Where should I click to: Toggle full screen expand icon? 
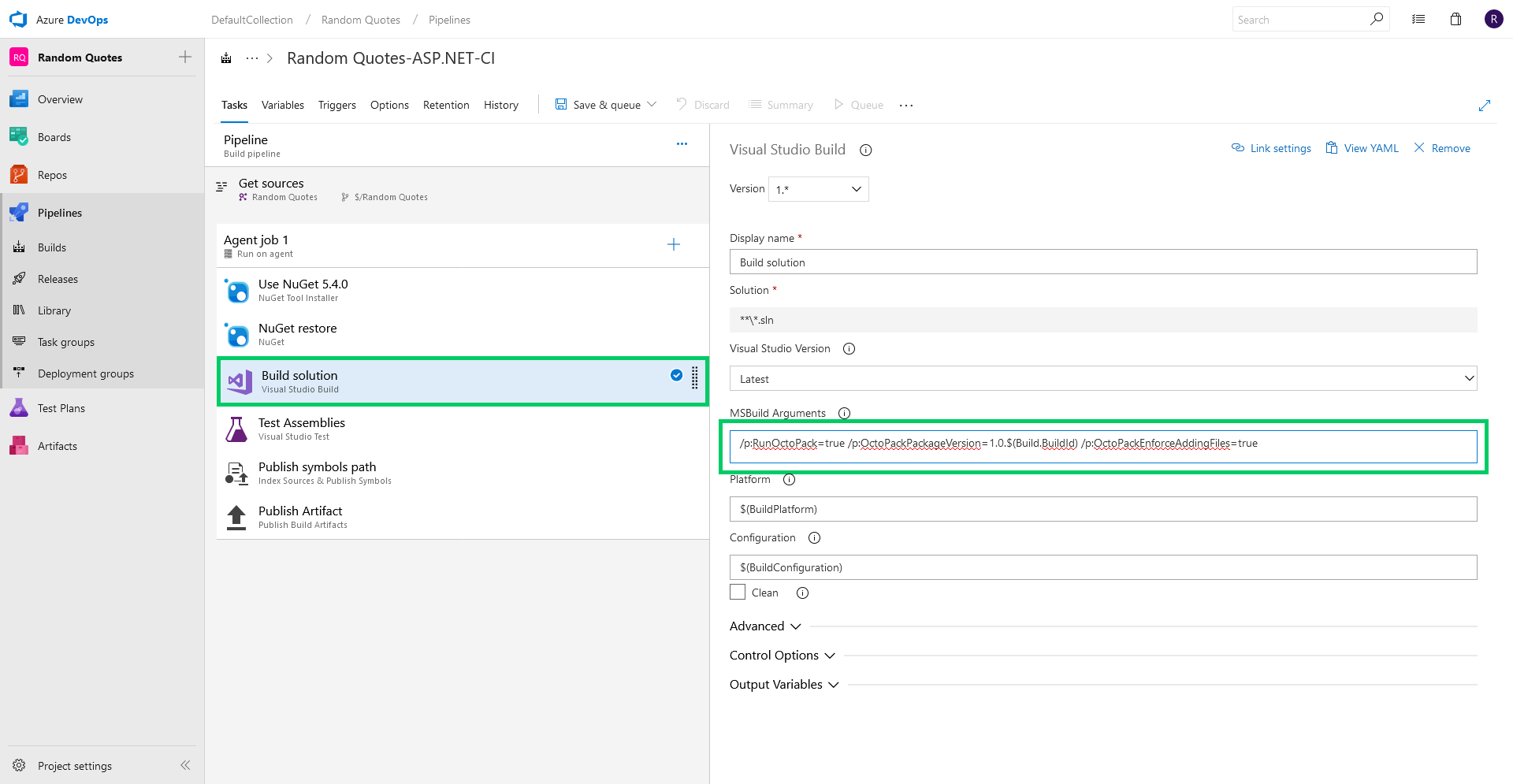click(1485, 105)
